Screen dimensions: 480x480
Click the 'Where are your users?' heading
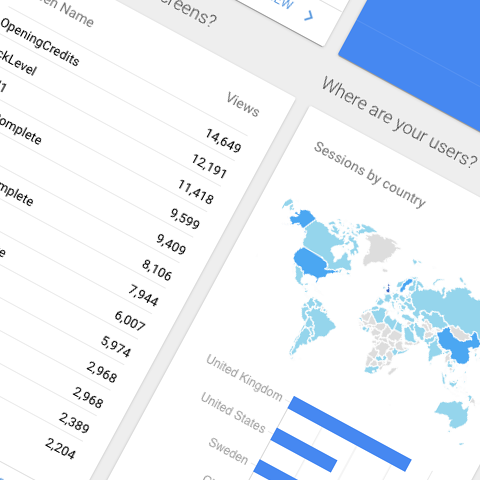tap(399, 122)
